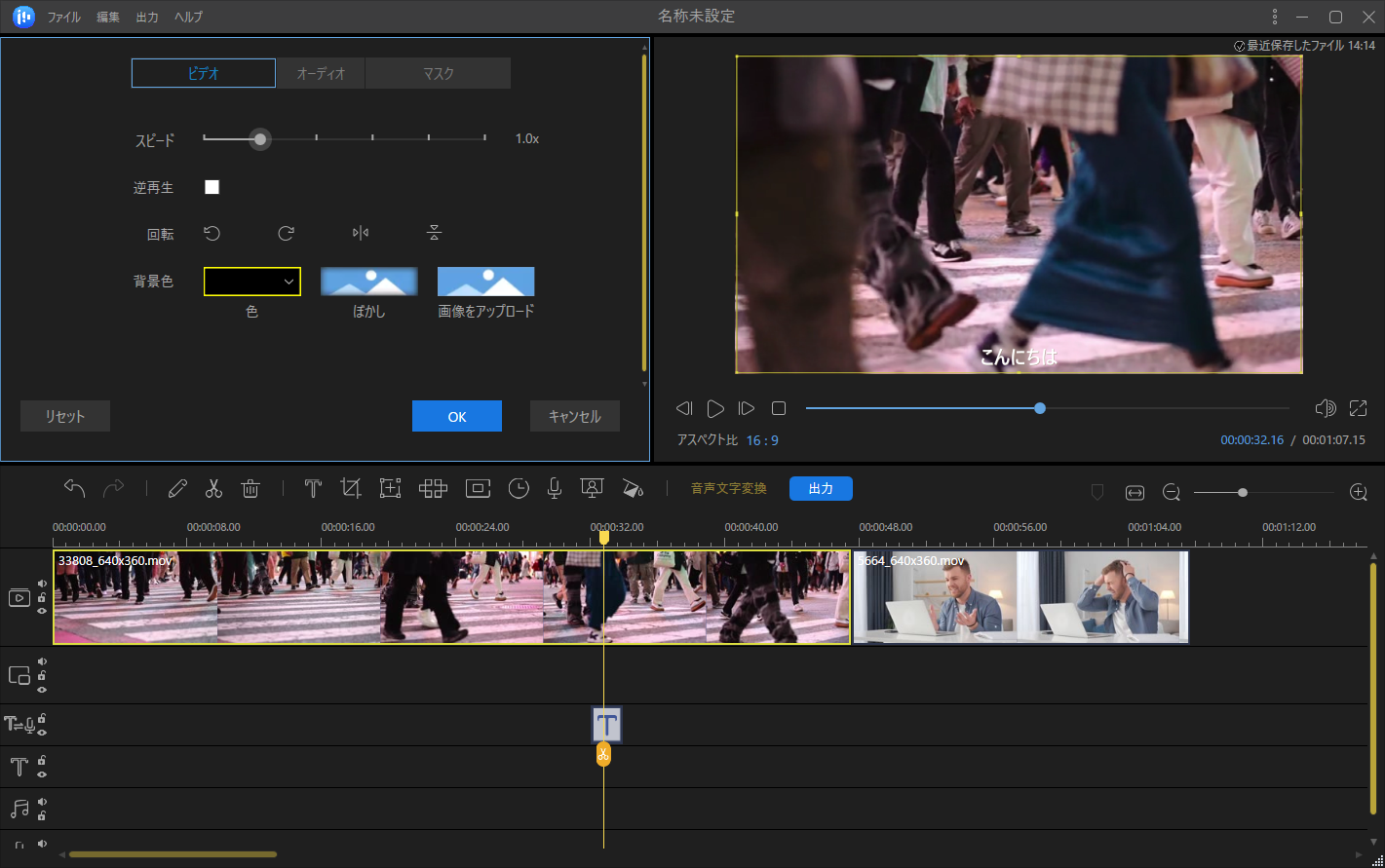The height and width of the screenshot is (868, 1385).
Task: Lock the speech-to-text subtitle track
Action: coord(42,719)
